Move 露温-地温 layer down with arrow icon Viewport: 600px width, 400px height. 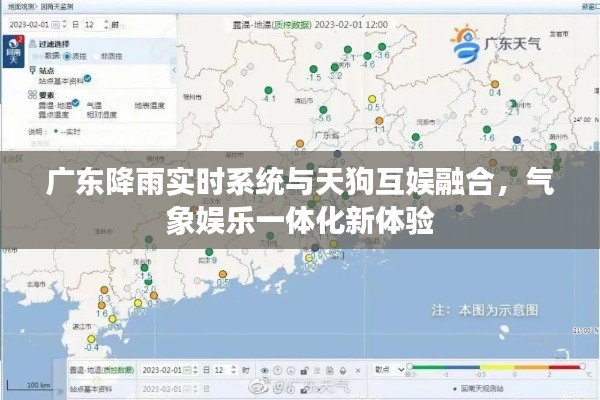(x=290, y=371)
